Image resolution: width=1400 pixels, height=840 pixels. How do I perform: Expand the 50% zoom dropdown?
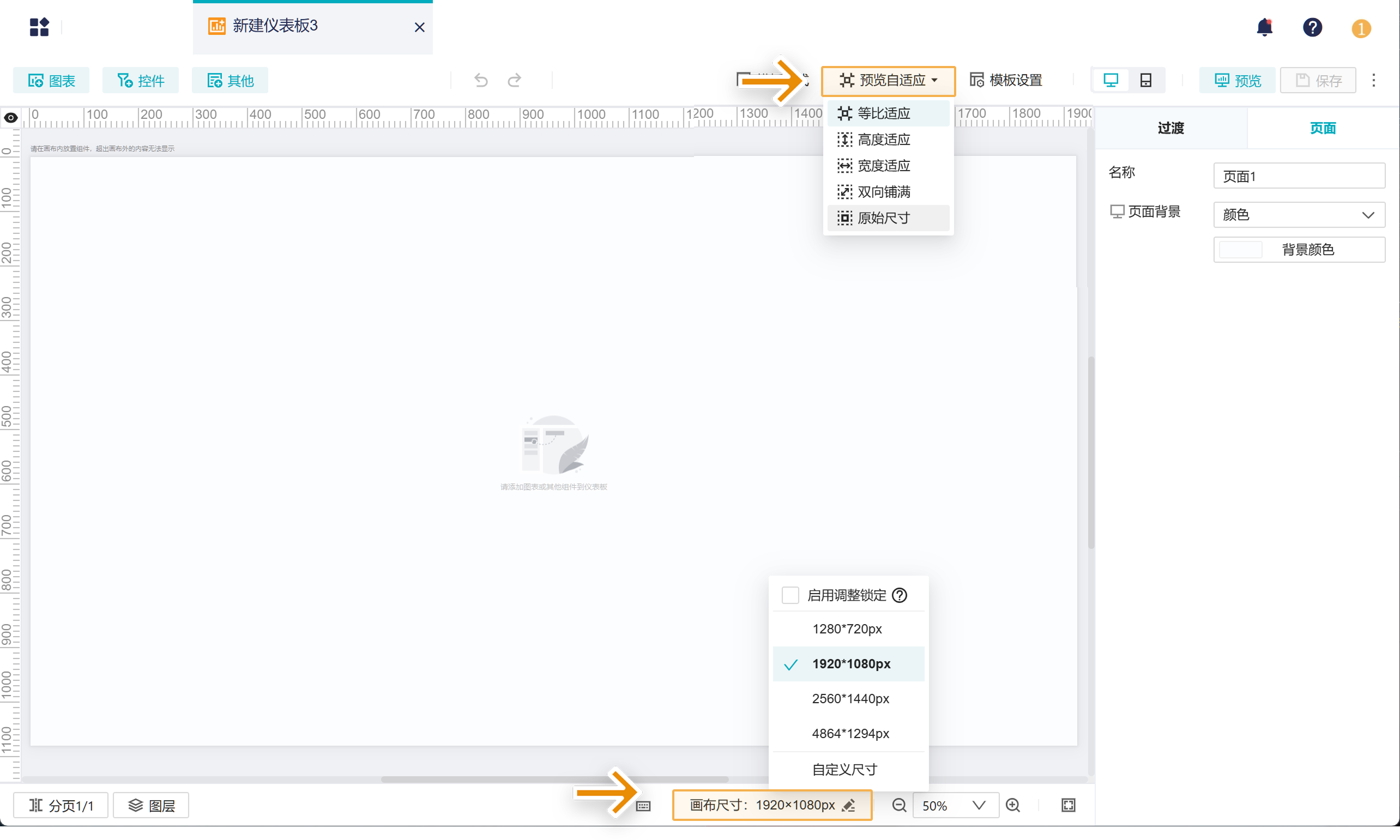coord(979,805)
